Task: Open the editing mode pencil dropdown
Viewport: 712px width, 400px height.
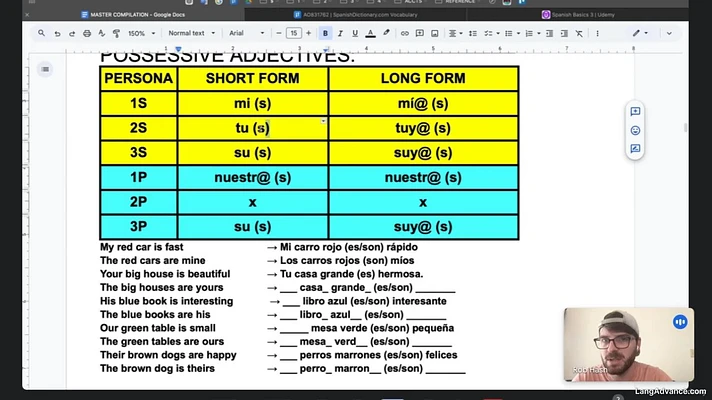Action: [x=640, y=33]
